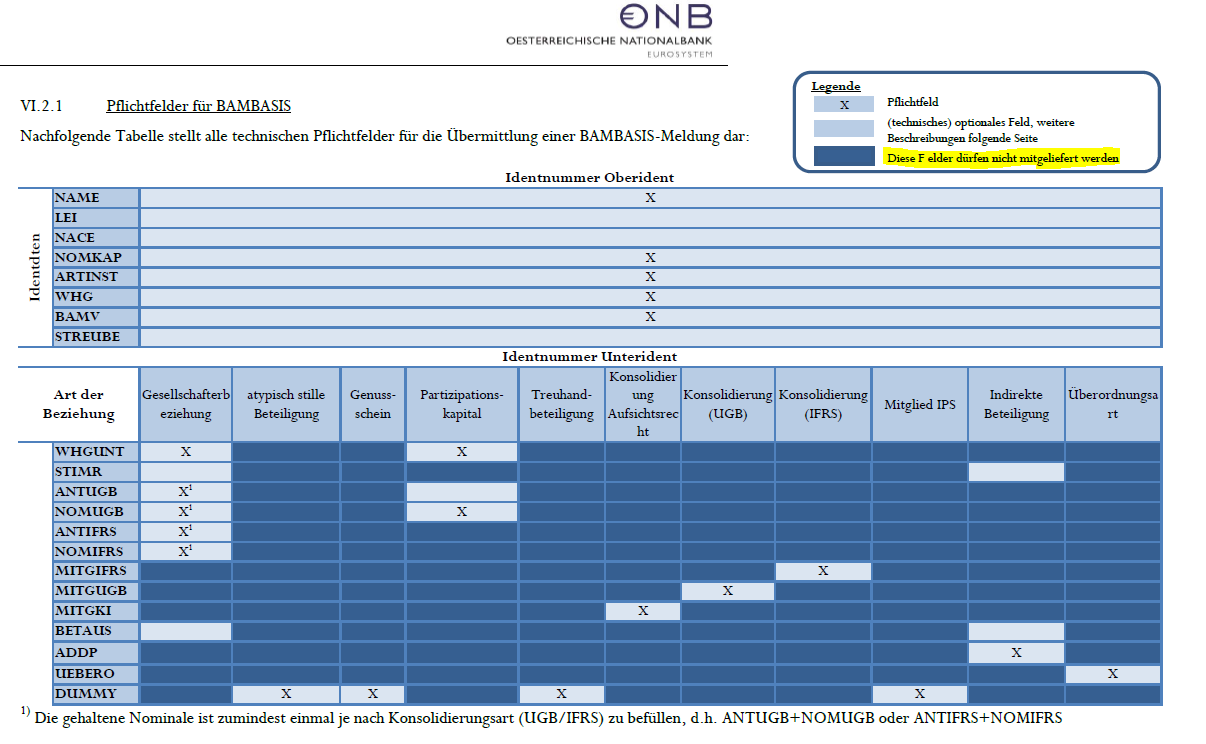Click the X in DUMMY row under Genuss-schein

coord(373,694)
